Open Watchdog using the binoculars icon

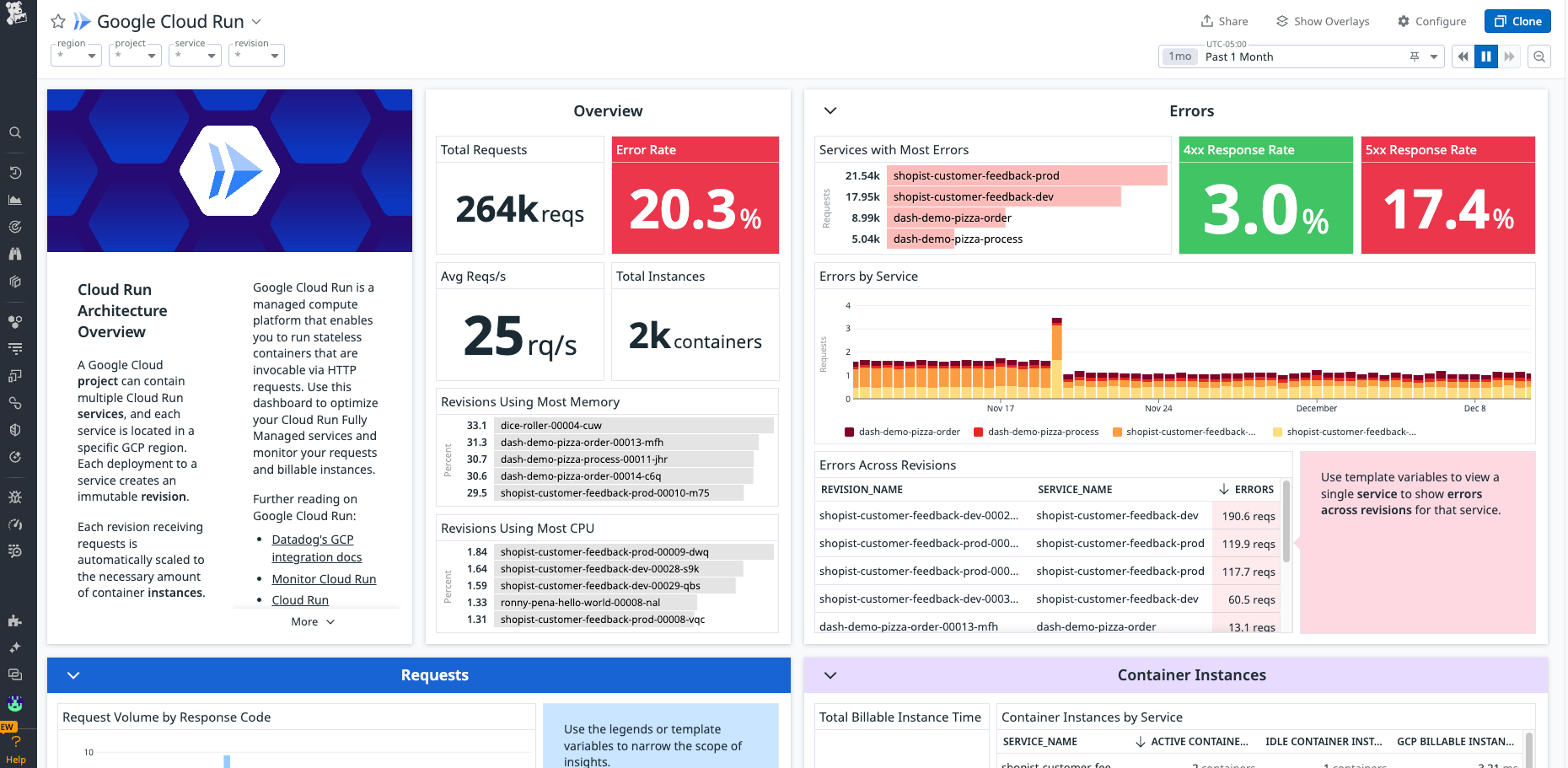[x=15, y=254]
